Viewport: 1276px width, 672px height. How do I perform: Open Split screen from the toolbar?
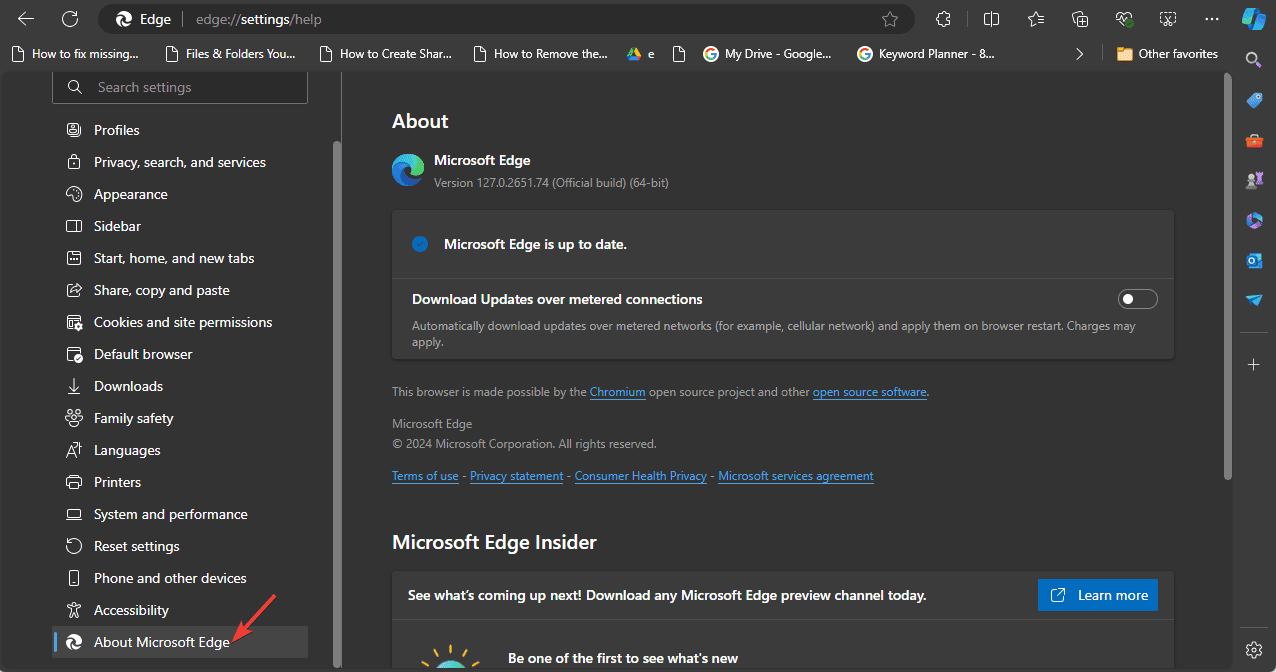[991, 19]
